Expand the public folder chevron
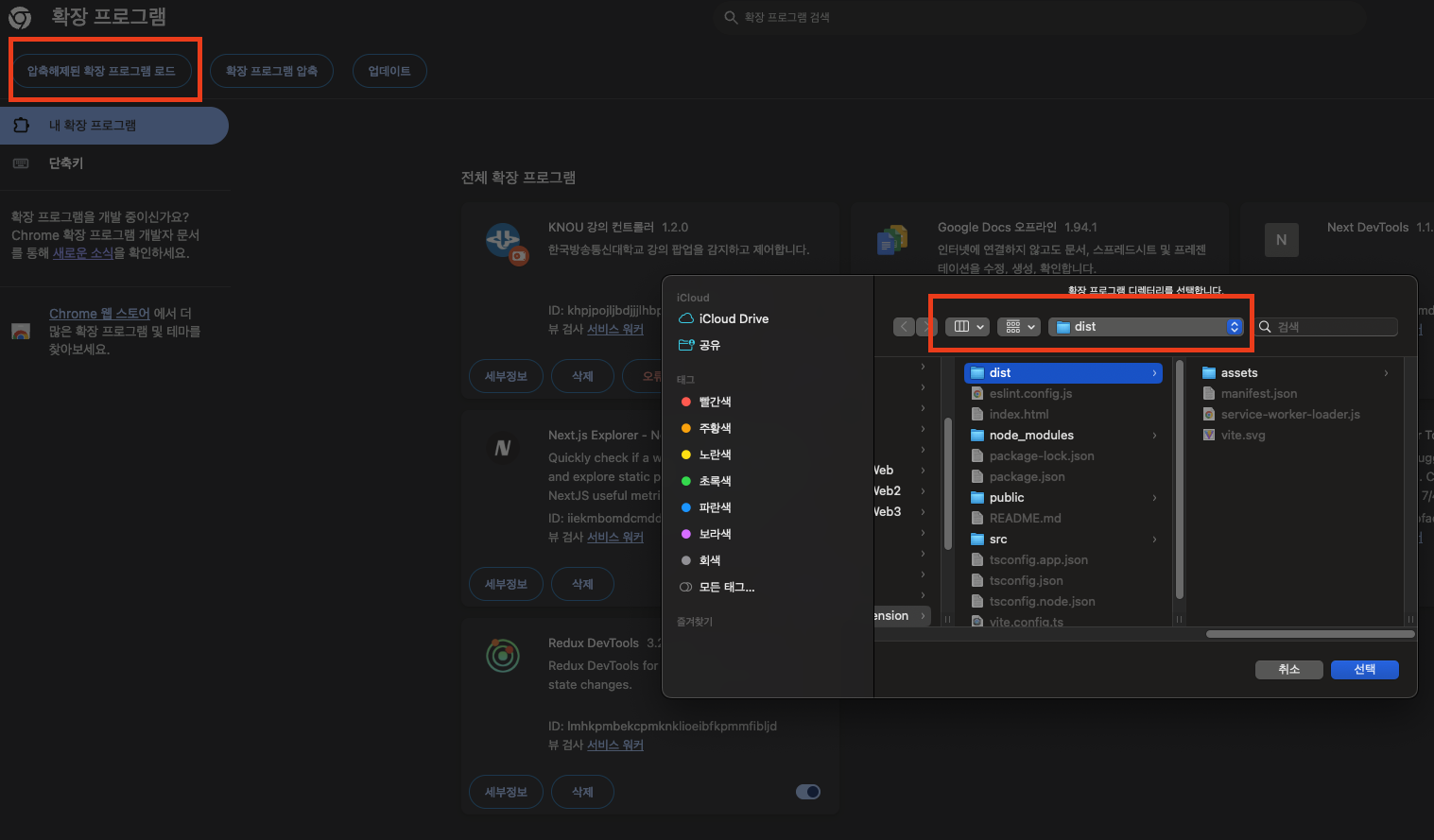 coord(1154,498)
